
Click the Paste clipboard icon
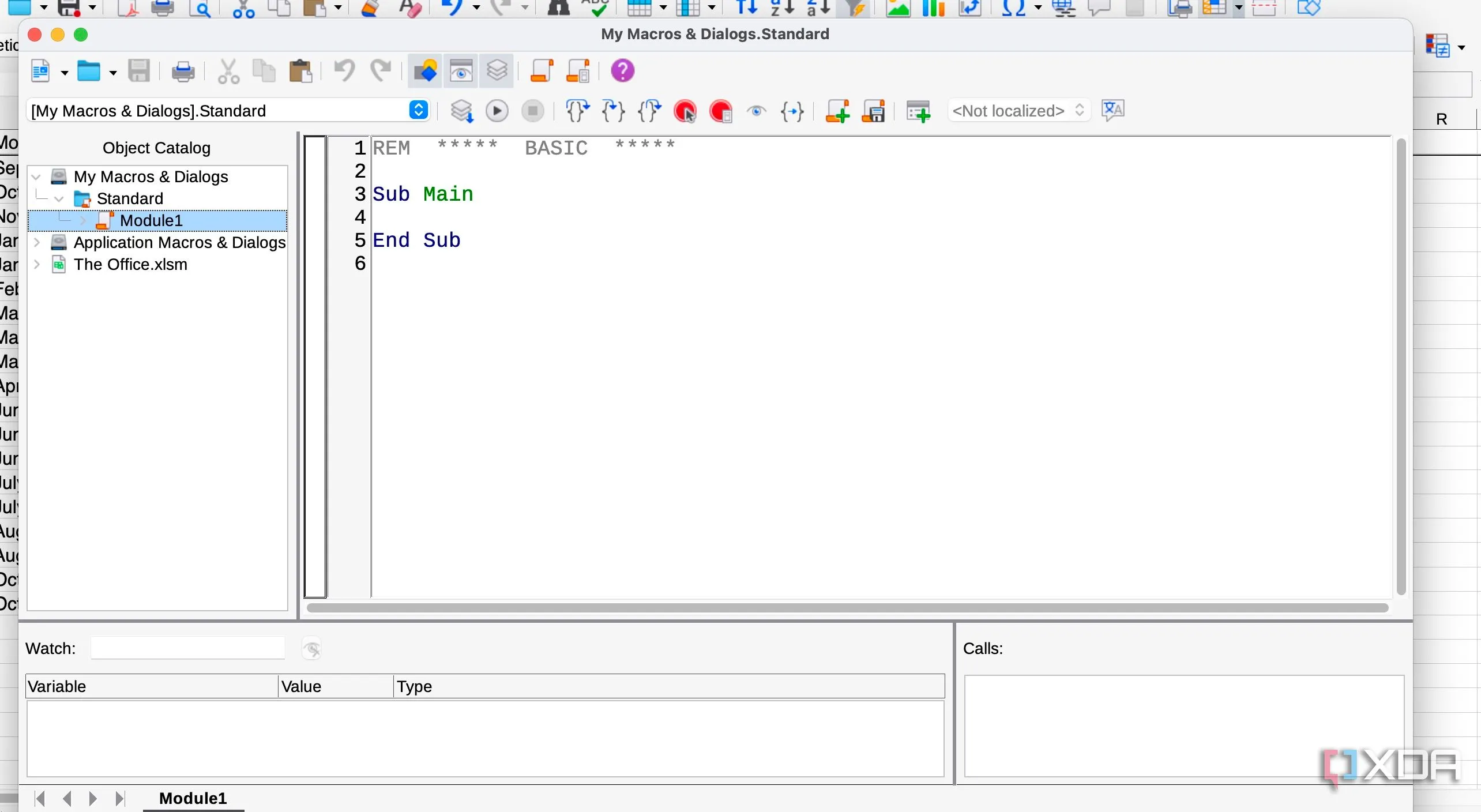point(300,72)
